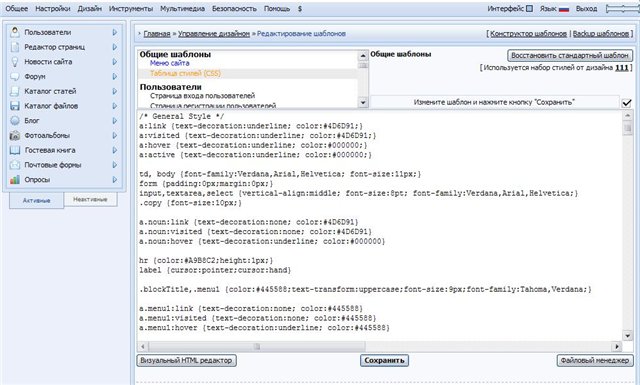Click the template list scroll up arrow

[363, 56]
